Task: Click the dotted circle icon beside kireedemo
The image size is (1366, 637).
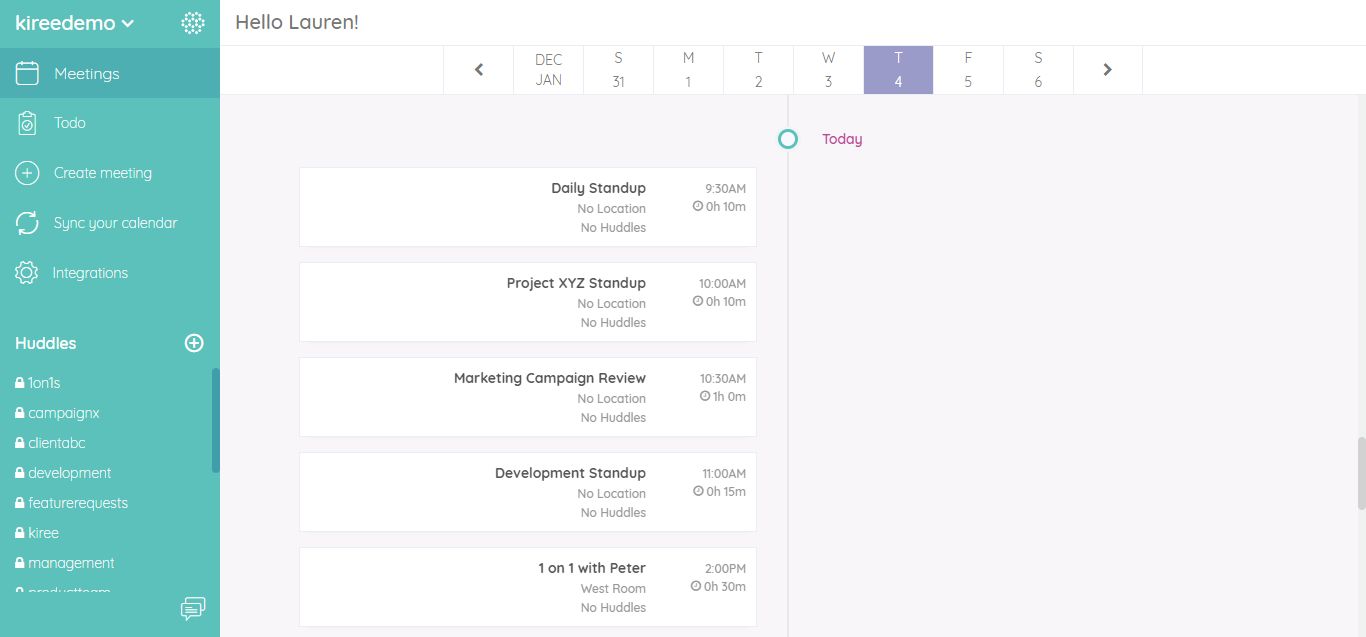Action: coord(193,22)
